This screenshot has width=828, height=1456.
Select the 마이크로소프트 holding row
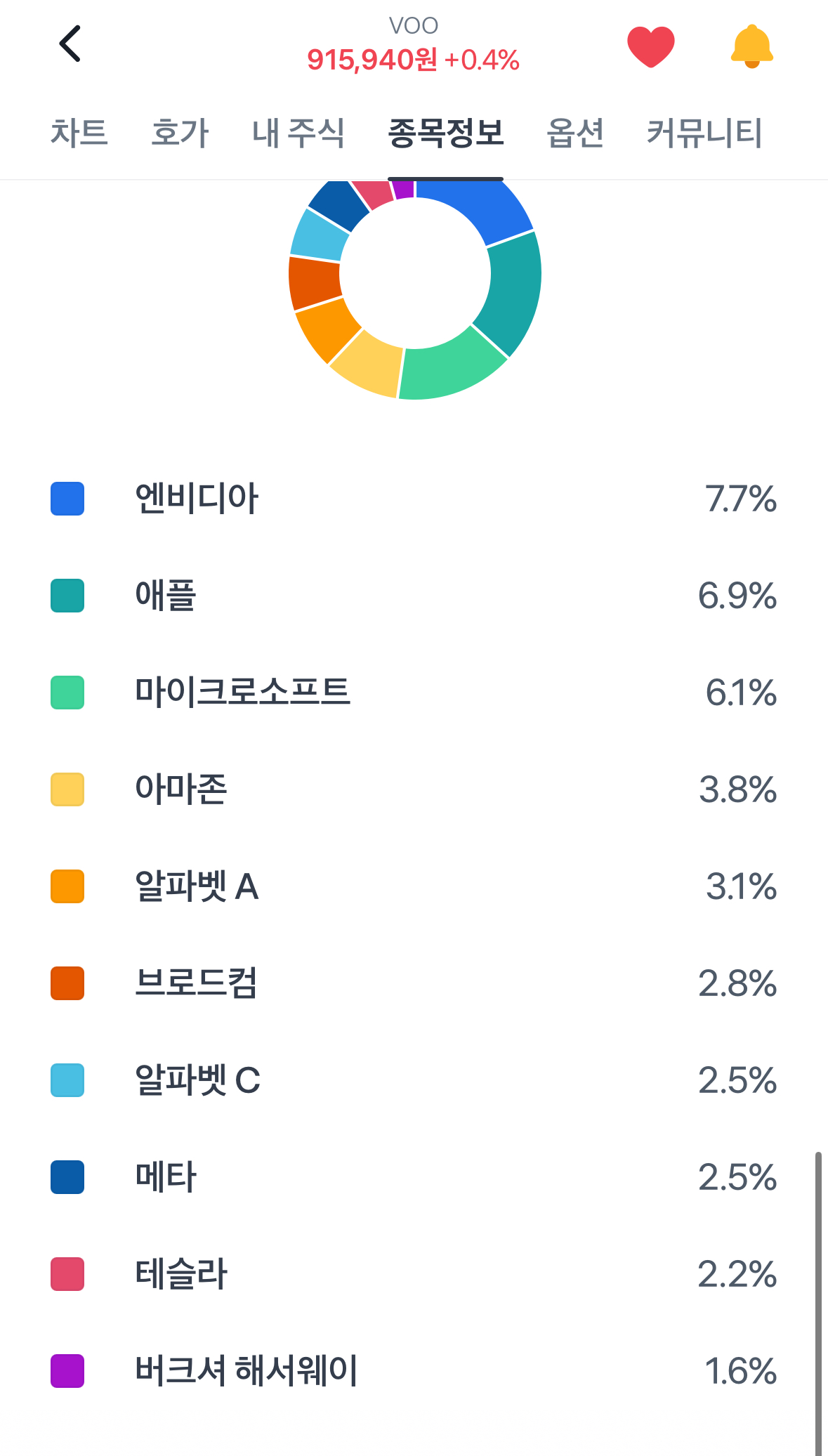click(414, 693)
